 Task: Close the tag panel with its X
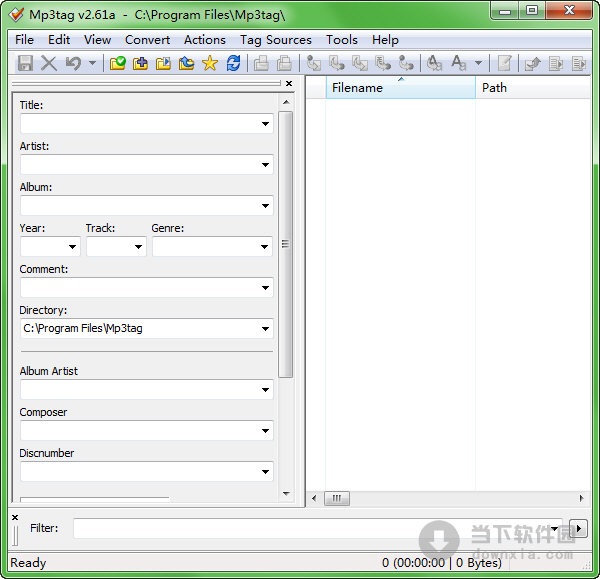pos(289,83)
